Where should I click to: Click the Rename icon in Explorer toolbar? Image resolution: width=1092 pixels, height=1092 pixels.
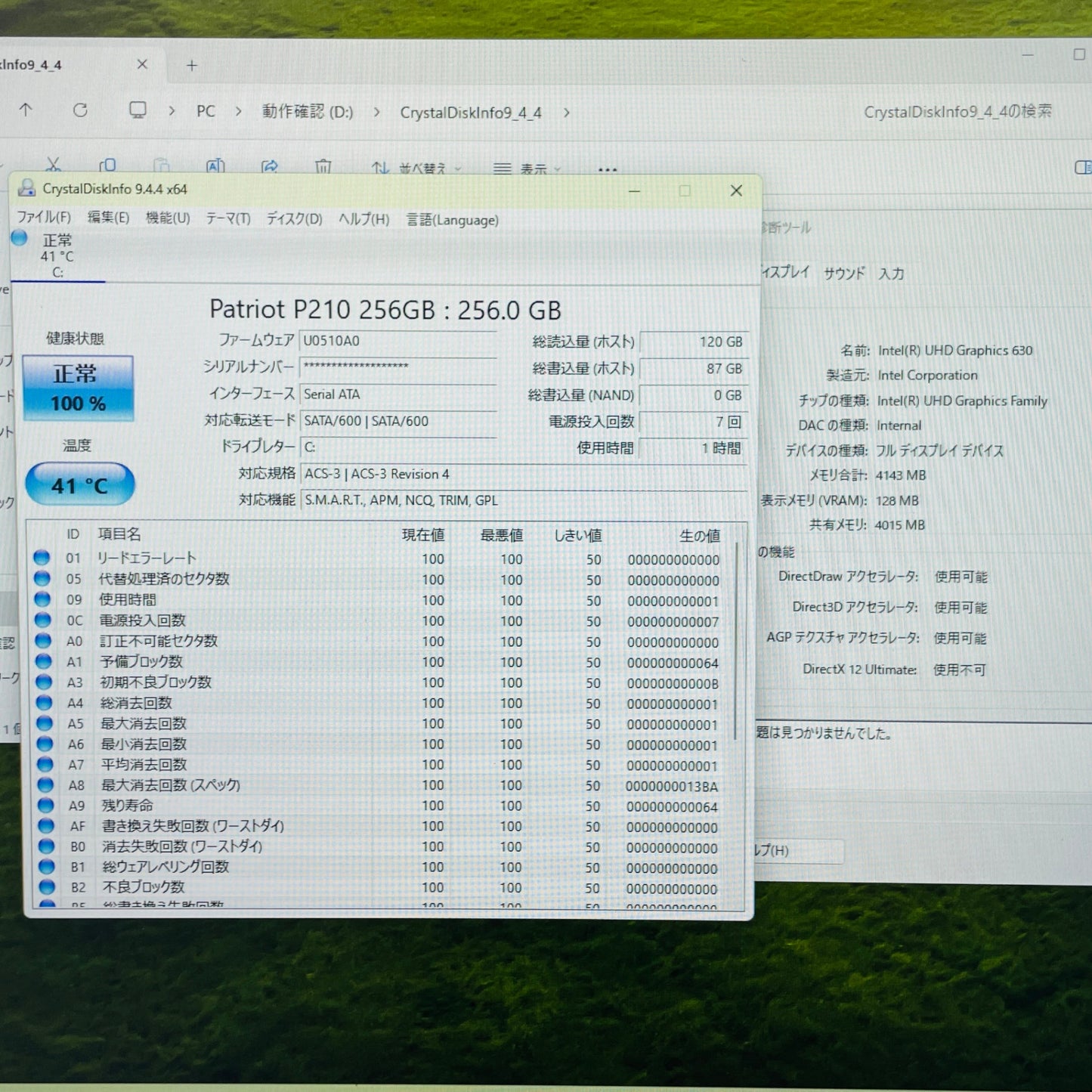[216, 166]
